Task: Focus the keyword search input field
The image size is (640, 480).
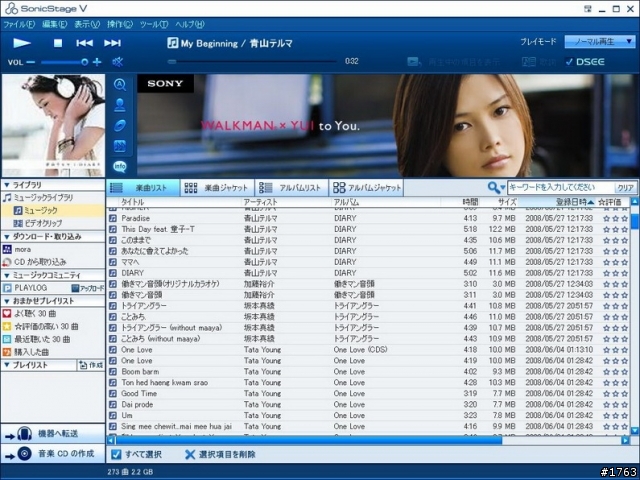Action: [561, 188]
